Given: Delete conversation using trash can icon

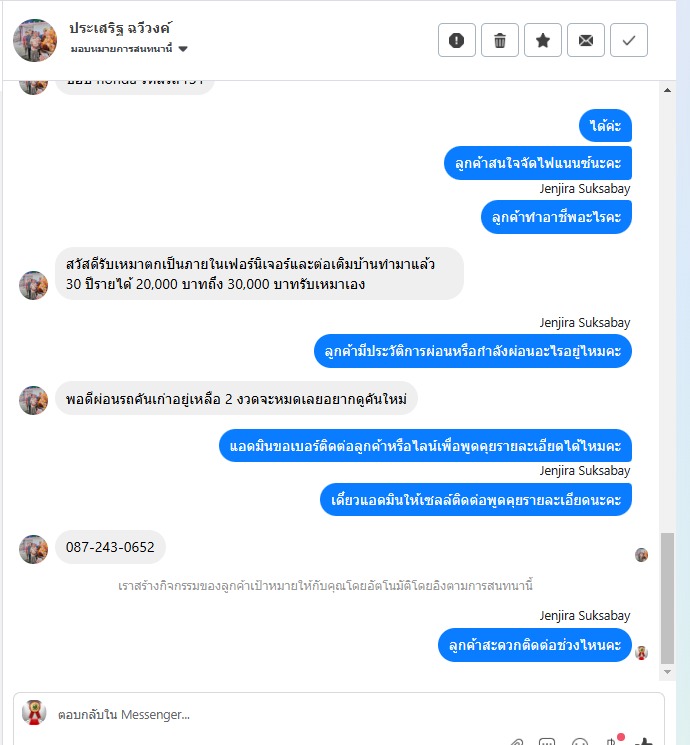Looking at the screenshot, I should (499, 40).
